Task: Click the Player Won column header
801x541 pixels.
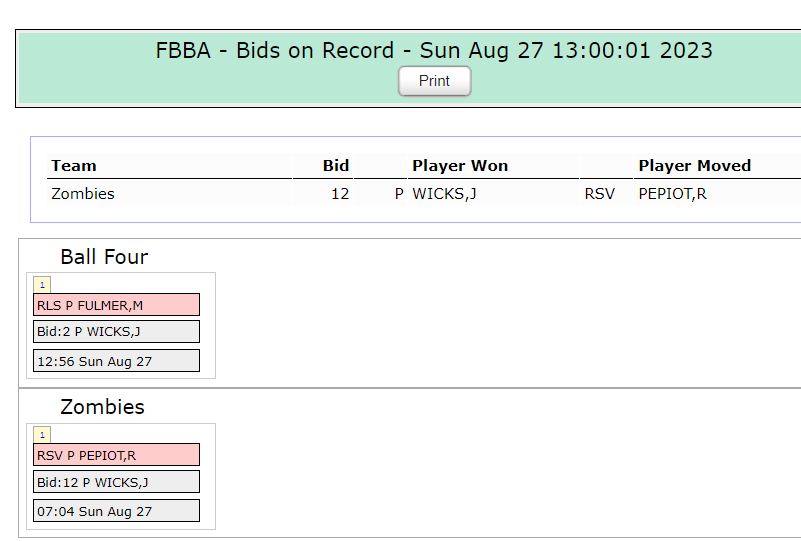Action: point(460,166)
